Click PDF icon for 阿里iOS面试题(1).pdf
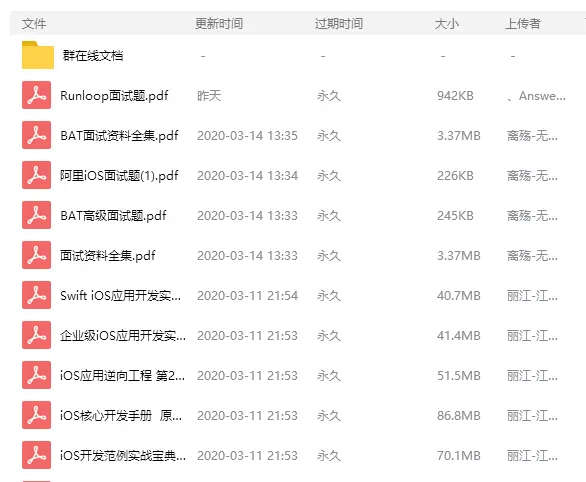This screenshot has height=482, width=586. coord(36,175)
